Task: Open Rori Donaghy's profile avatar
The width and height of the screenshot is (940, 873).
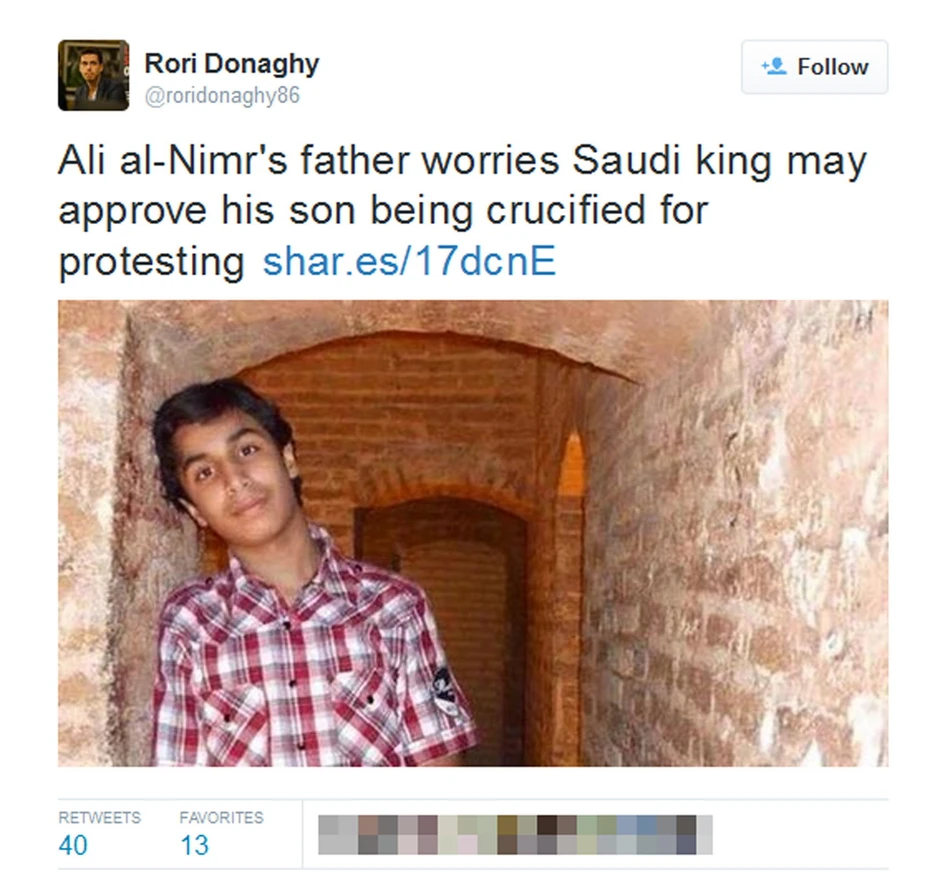Action: (x=93, y=75)
